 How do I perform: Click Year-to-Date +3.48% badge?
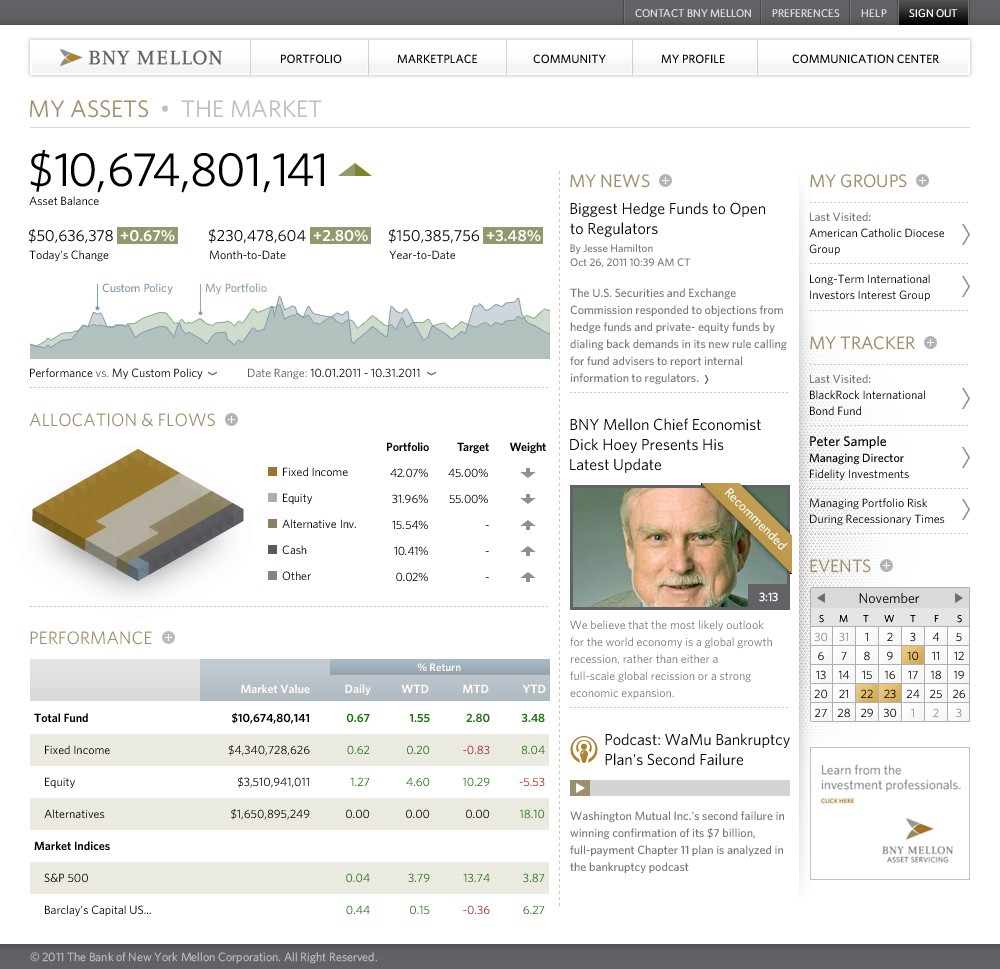[x=513, y=235]
